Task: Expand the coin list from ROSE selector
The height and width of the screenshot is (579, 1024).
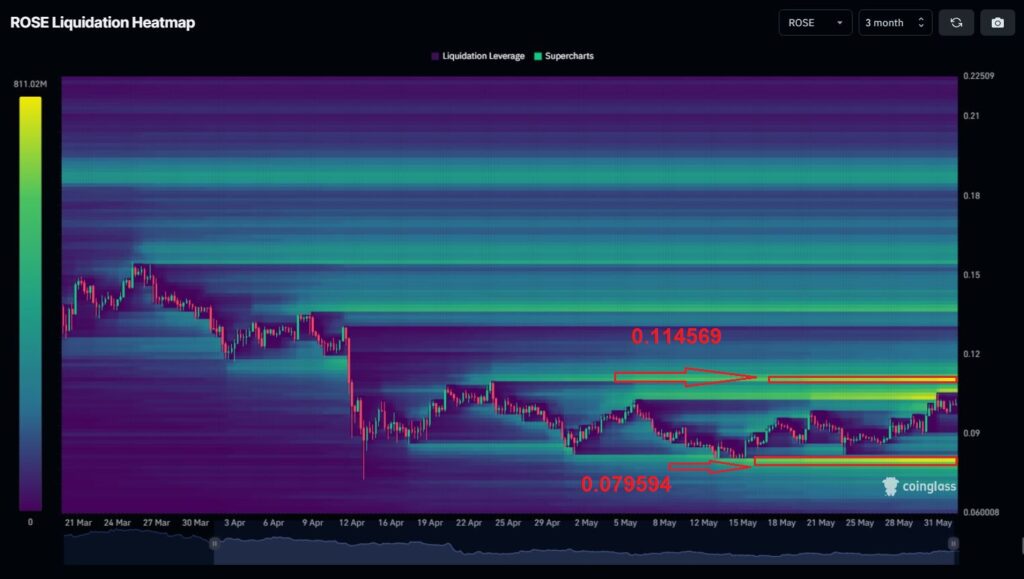Action: click(x=815, y=22)
